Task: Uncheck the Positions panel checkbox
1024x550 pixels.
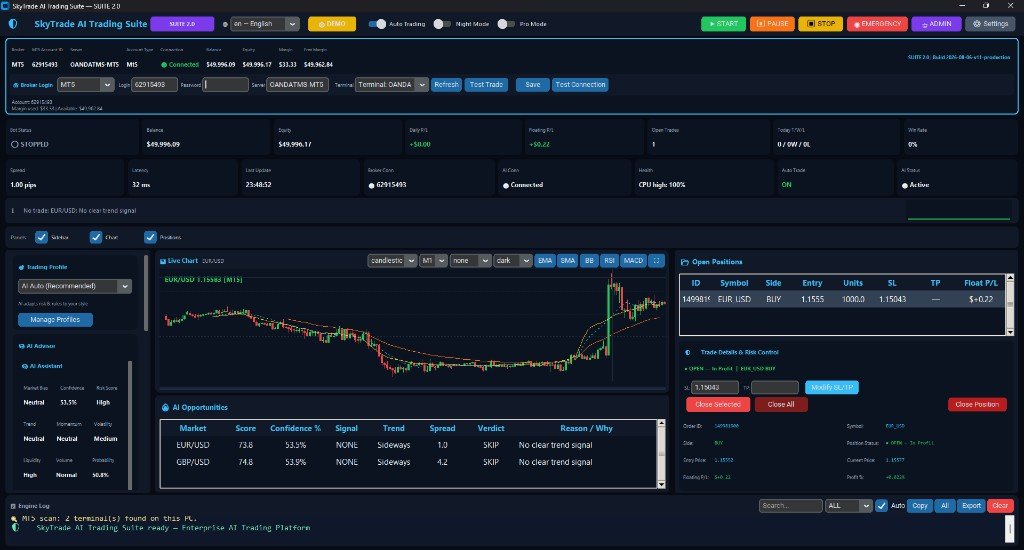Action: point(150,237)
